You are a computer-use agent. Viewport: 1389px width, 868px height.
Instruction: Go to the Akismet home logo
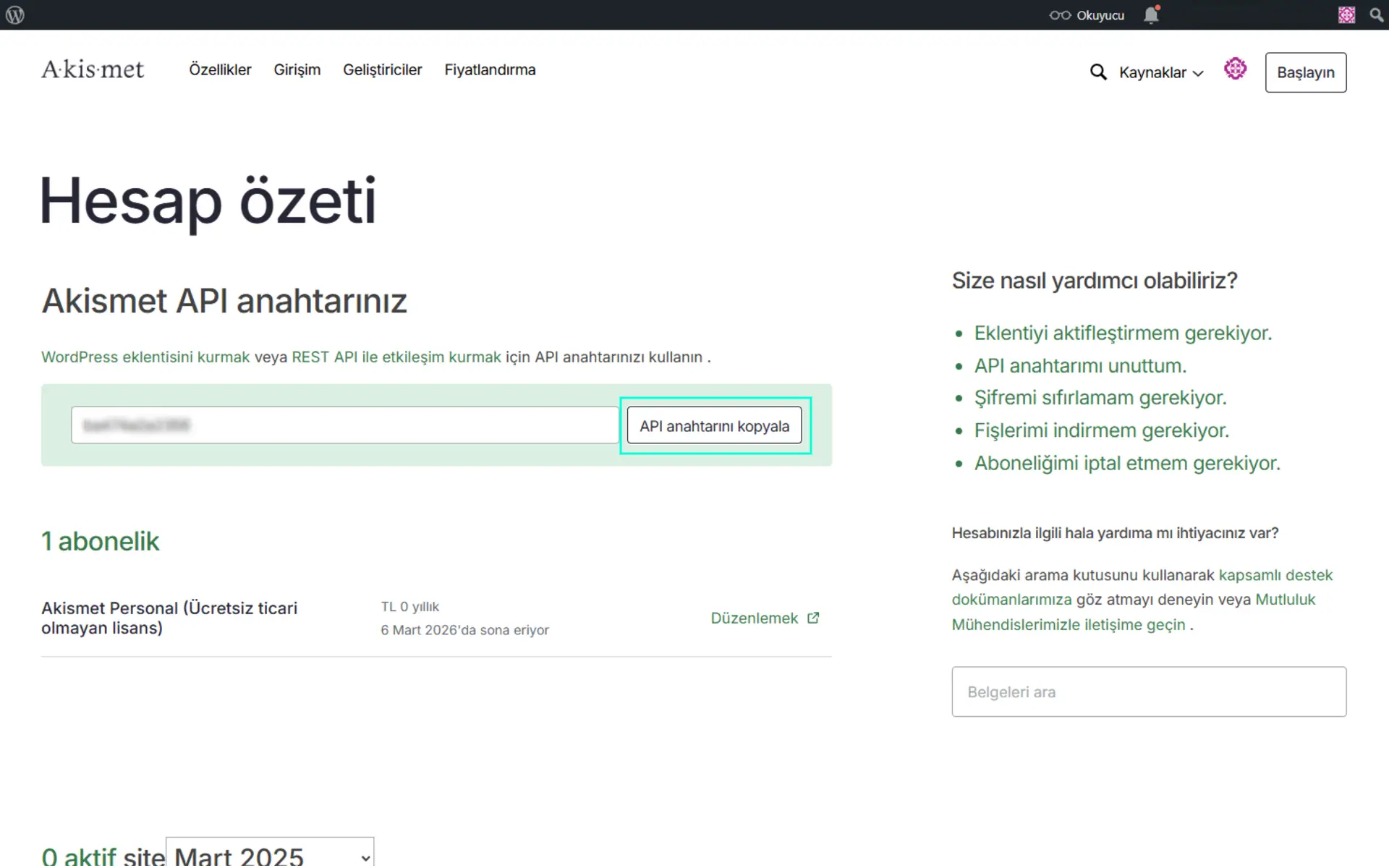pos(93,69)
